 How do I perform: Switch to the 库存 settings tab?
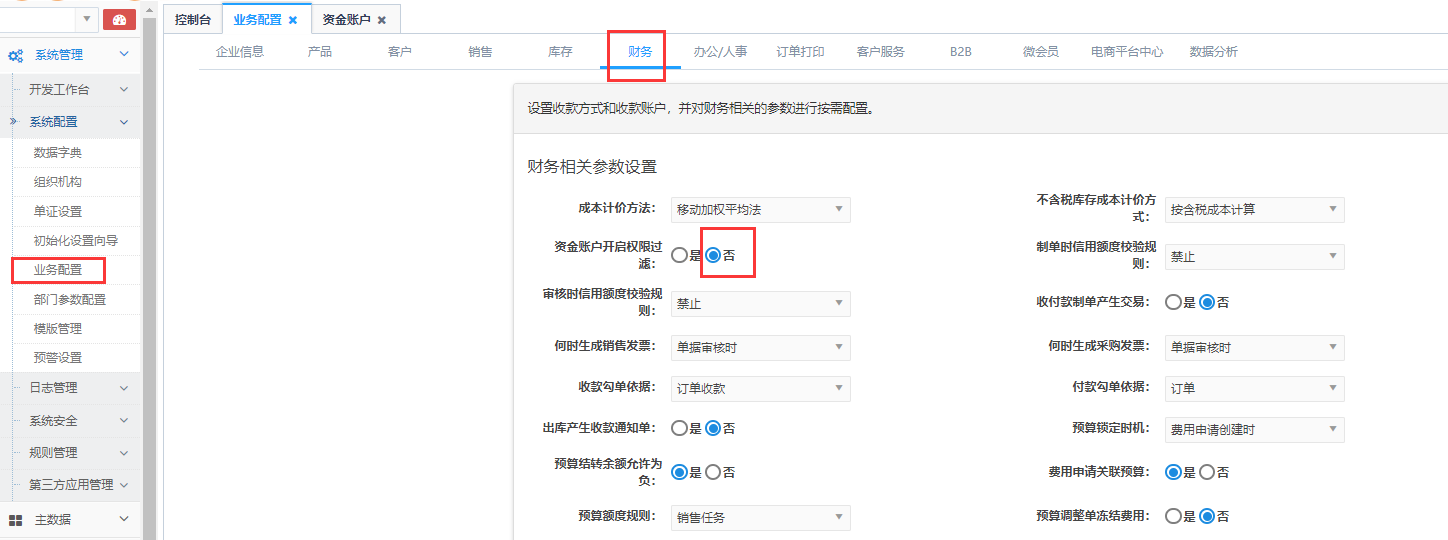(560, 52)
